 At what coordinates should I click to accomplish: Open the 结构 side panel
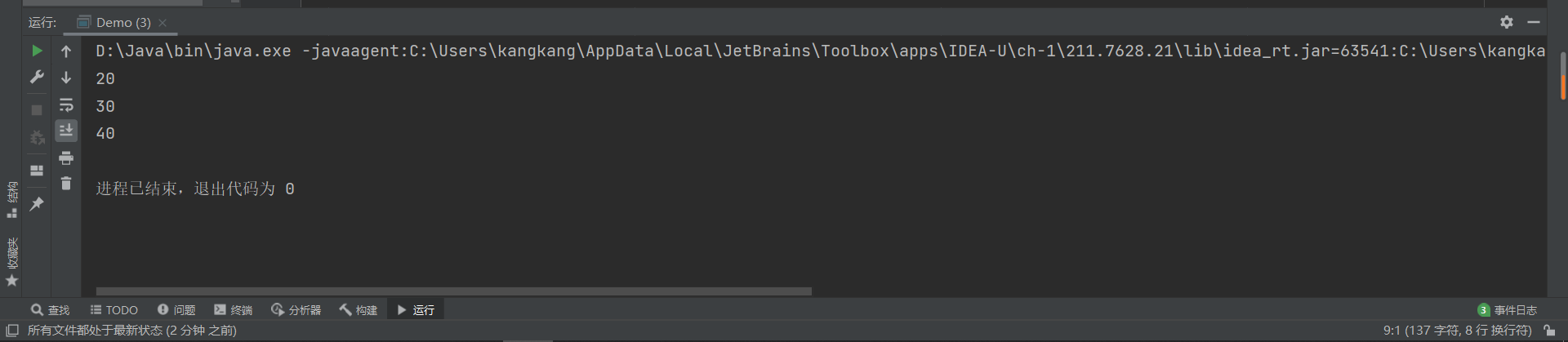click(x=12, y=199)
